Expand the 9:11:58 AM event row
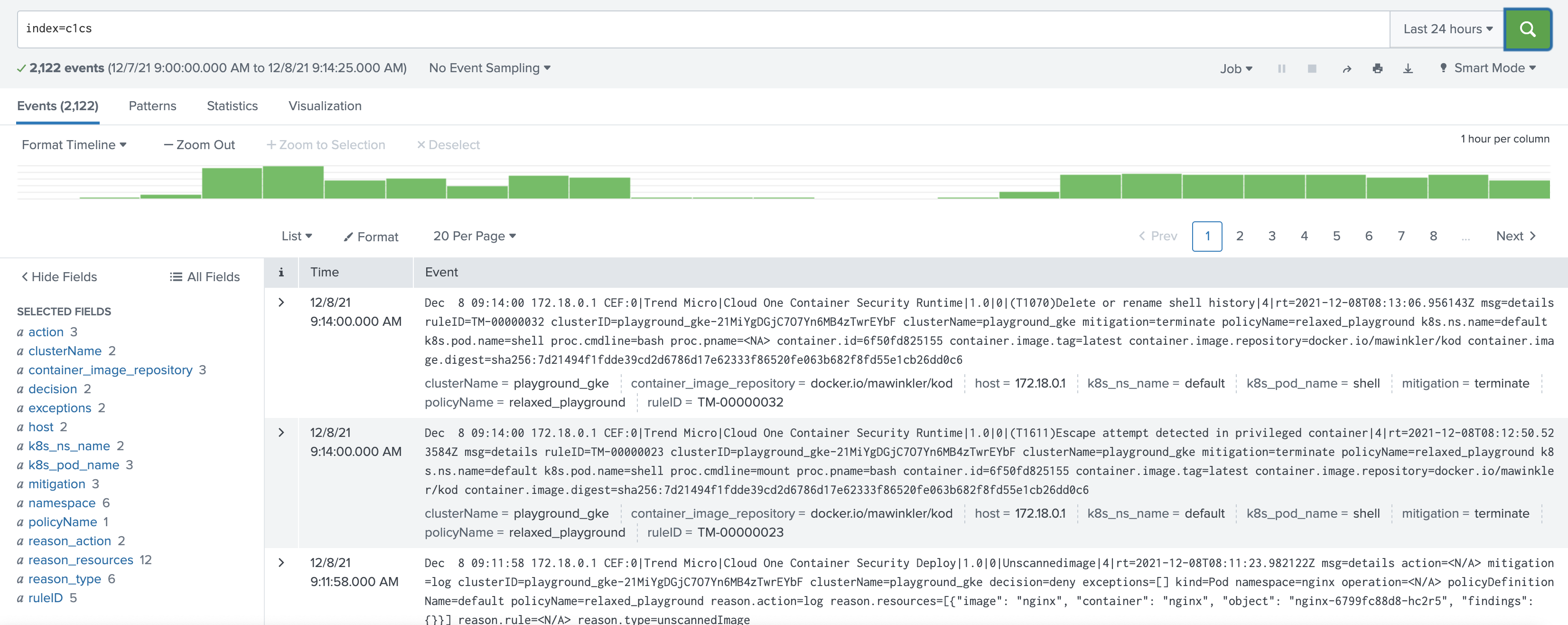Viewport: 1568px width, 625px height. [281, 563]
